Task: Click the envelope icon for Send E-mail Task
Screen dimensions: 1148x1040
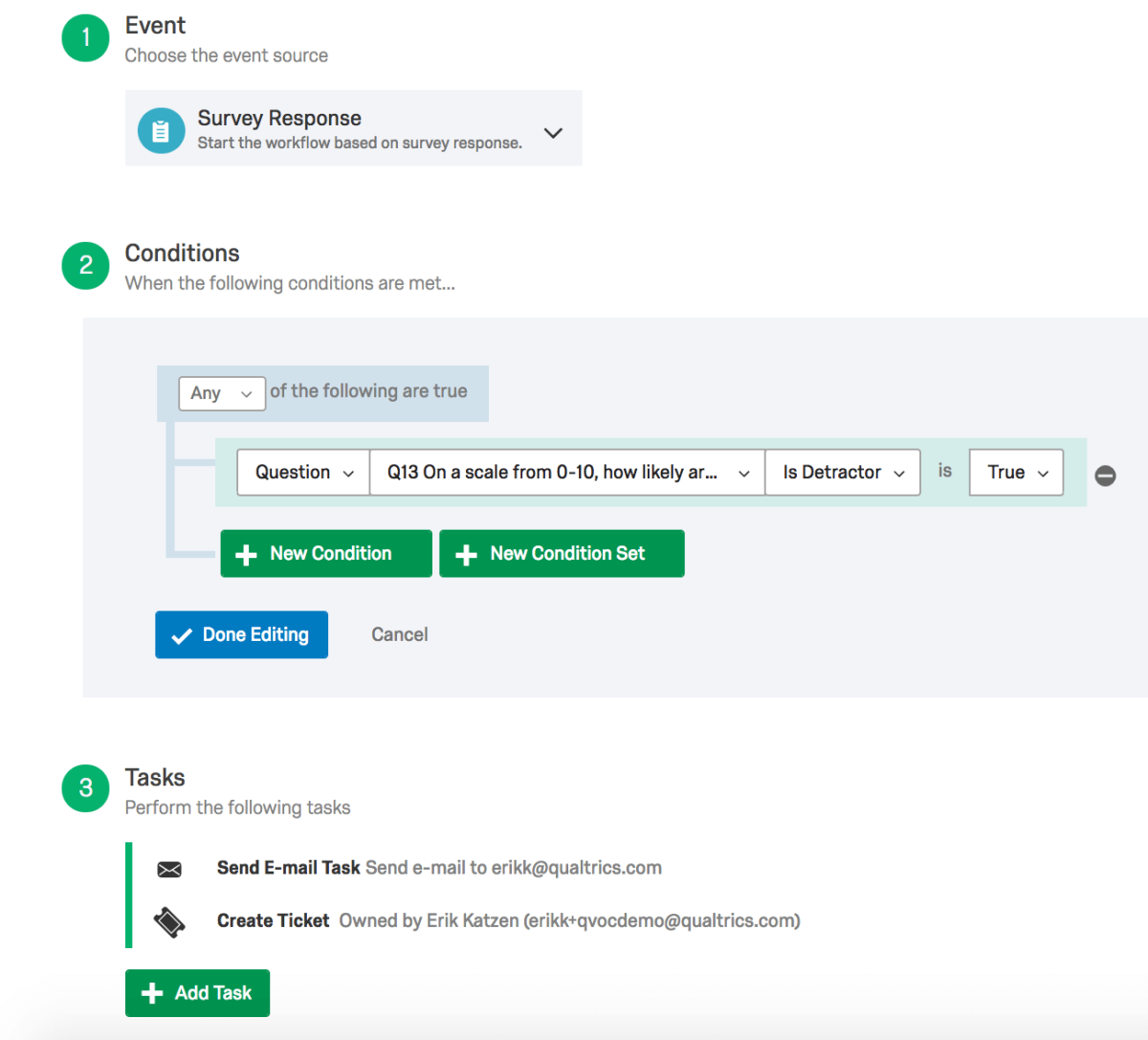Action: pyautogui.click(x=169, y=869)
